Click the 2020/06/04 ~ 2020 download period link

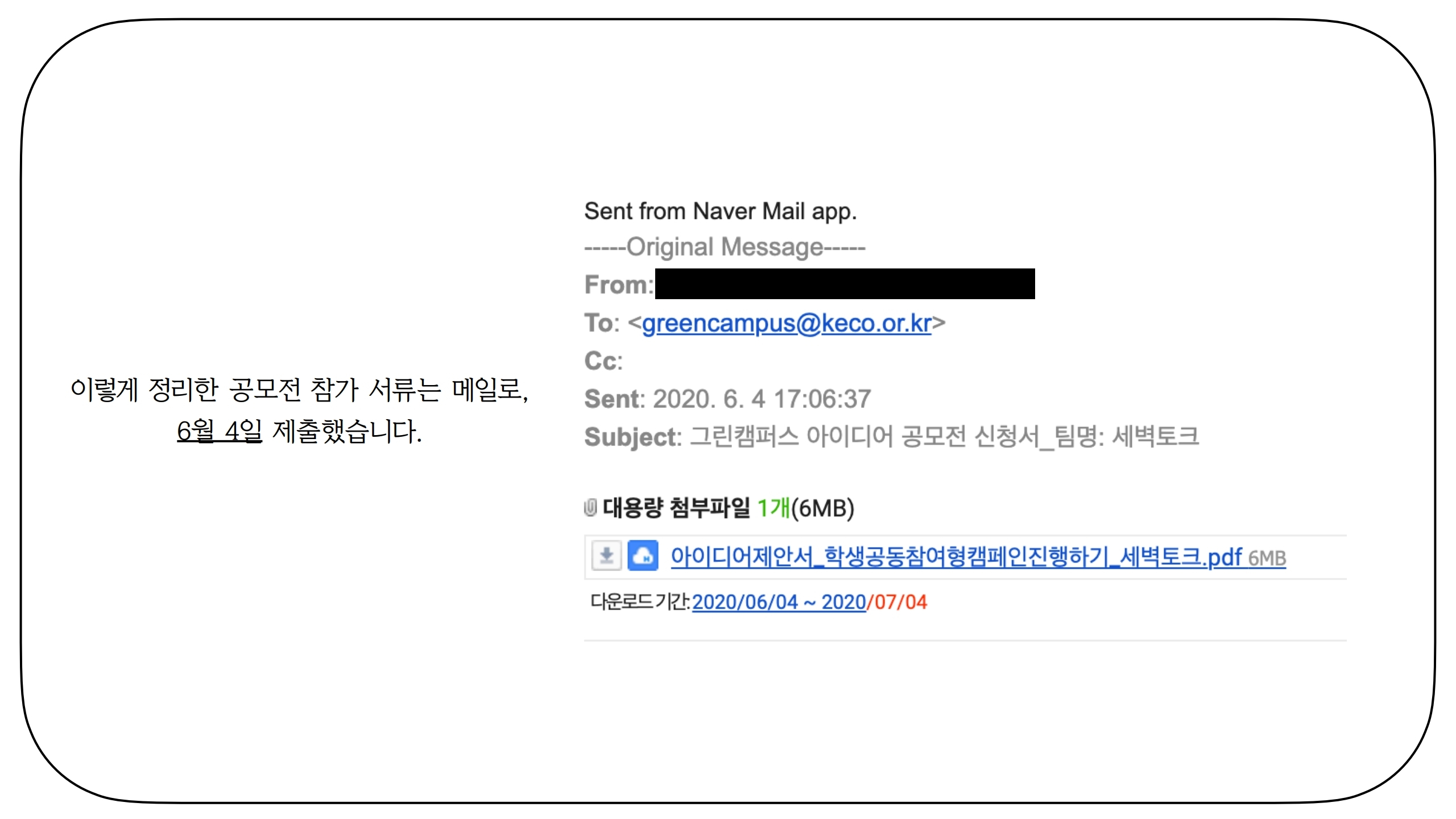pyautogui.click(x=779, y=602)
